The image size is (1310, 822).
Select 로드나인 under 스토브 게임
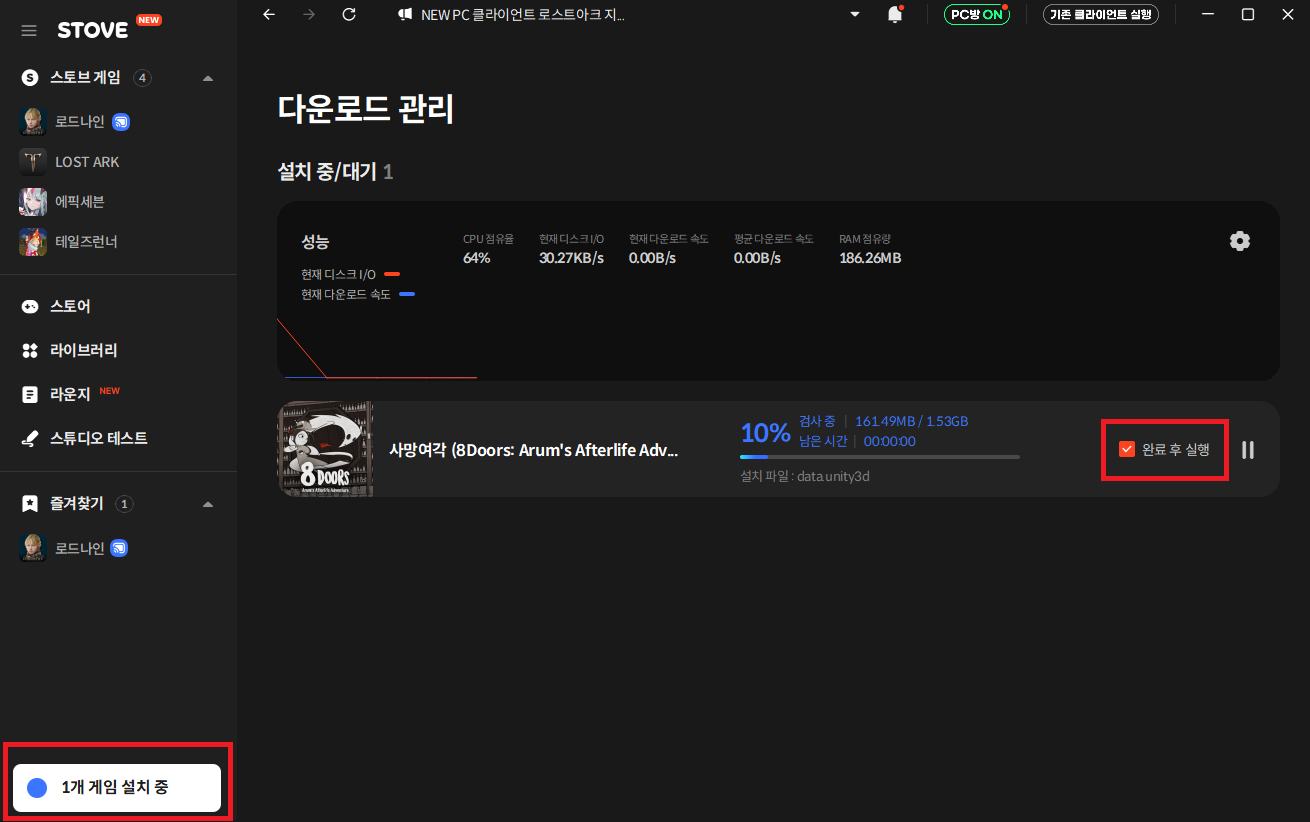pyautogui.click(x=80, y=122)
